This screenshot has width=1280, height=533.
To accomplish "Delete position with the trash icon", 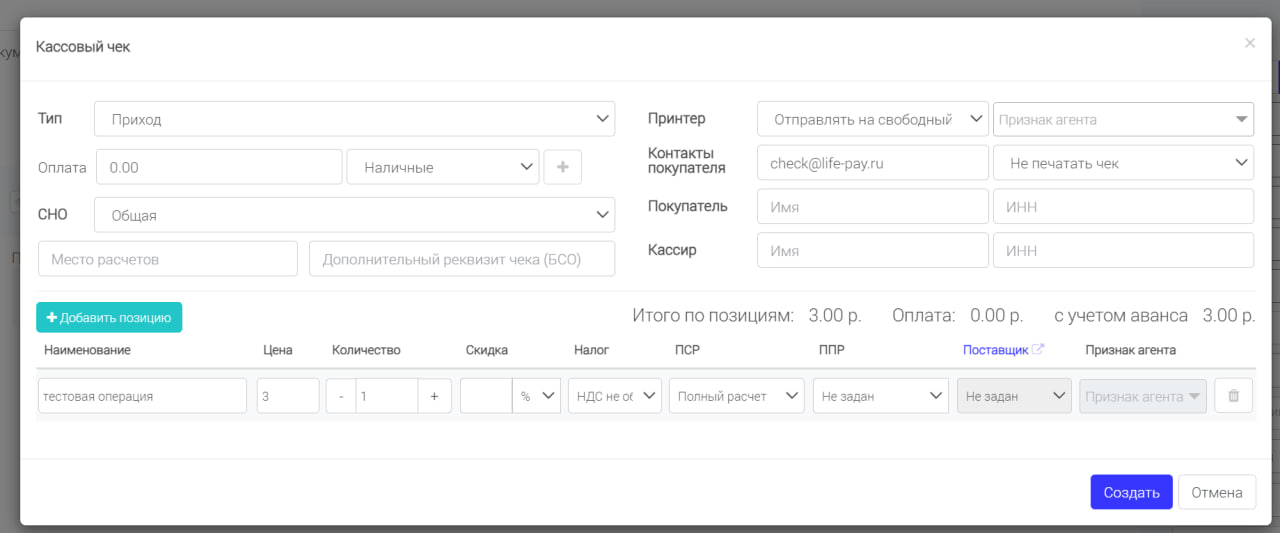I will click(x=1233, y=396).
